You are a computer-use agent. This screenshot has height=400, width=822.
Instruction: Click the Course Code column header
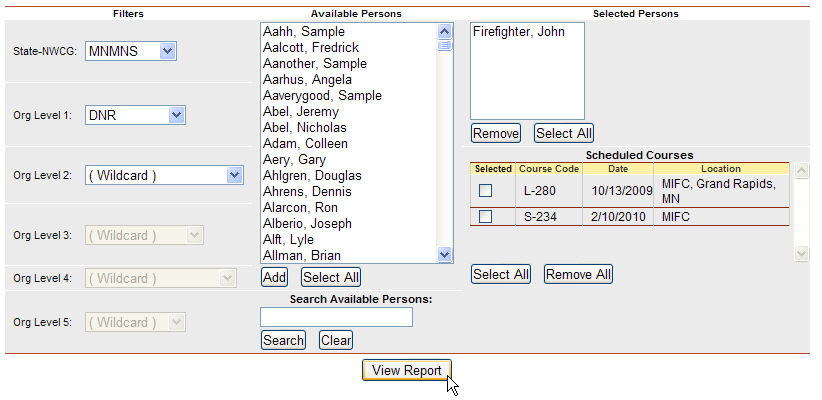(549, 169)
